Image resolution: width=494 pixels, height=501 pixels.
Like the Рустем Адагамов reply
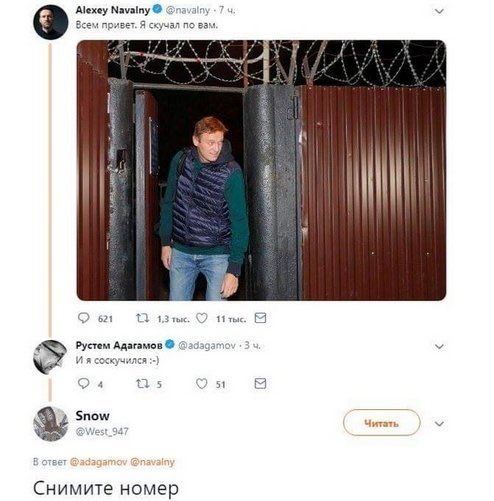tap(202, 384)
